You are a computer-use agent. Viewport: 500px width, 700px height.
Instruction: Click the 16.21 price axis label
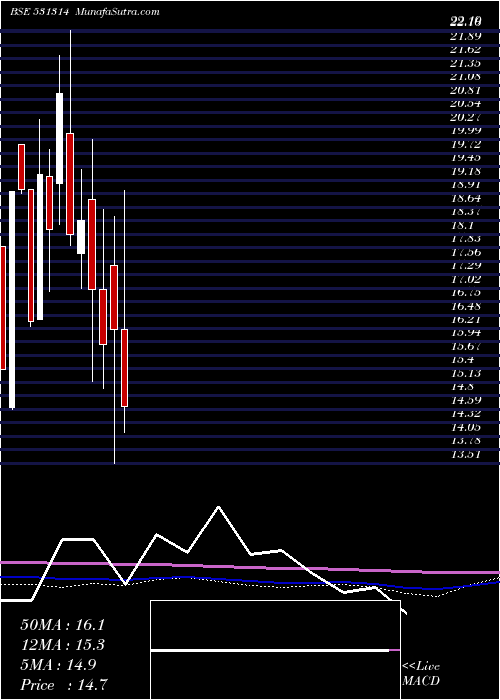[466, 320]
